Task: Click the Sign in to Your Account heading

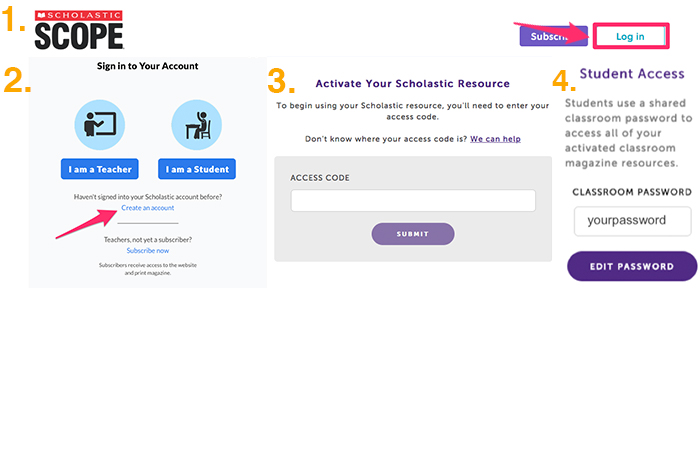Action: [148, 66]
